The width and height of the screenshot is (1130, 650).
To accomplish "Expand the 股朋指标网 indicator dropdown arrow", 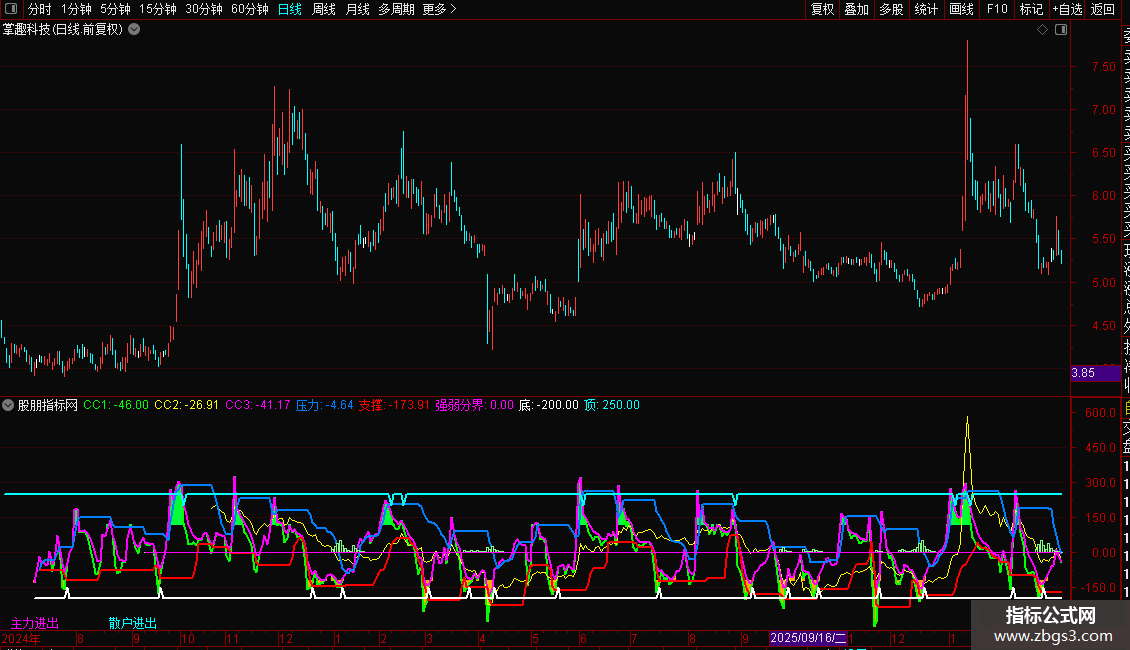I will 9,406.
